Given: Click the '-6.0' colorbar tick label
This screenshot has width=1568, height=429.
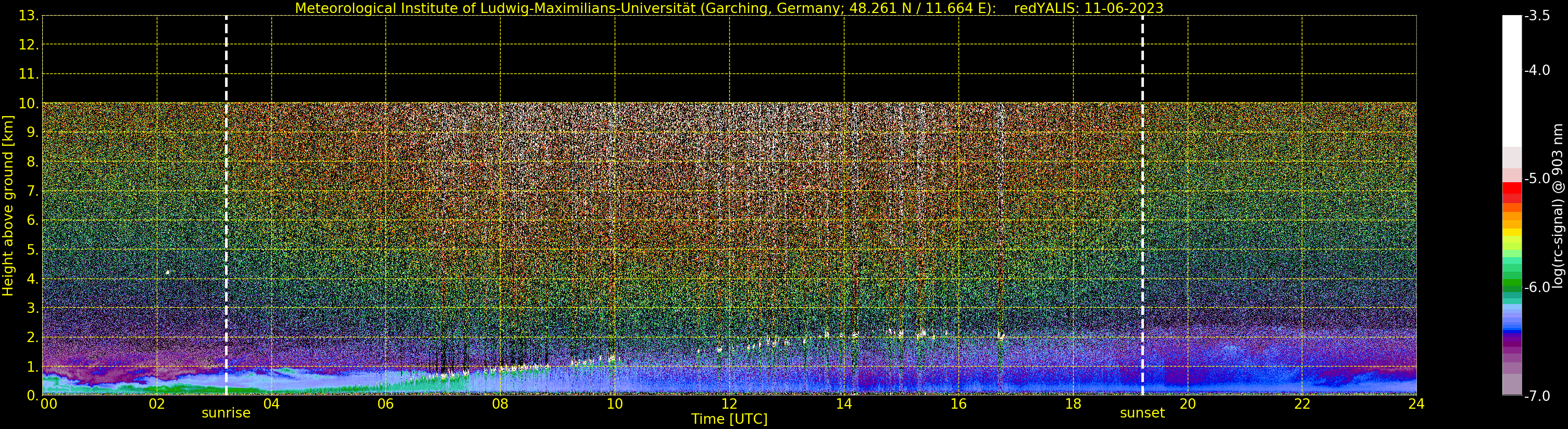Looking at the screenshot, I should click(x=1537, y=287).
